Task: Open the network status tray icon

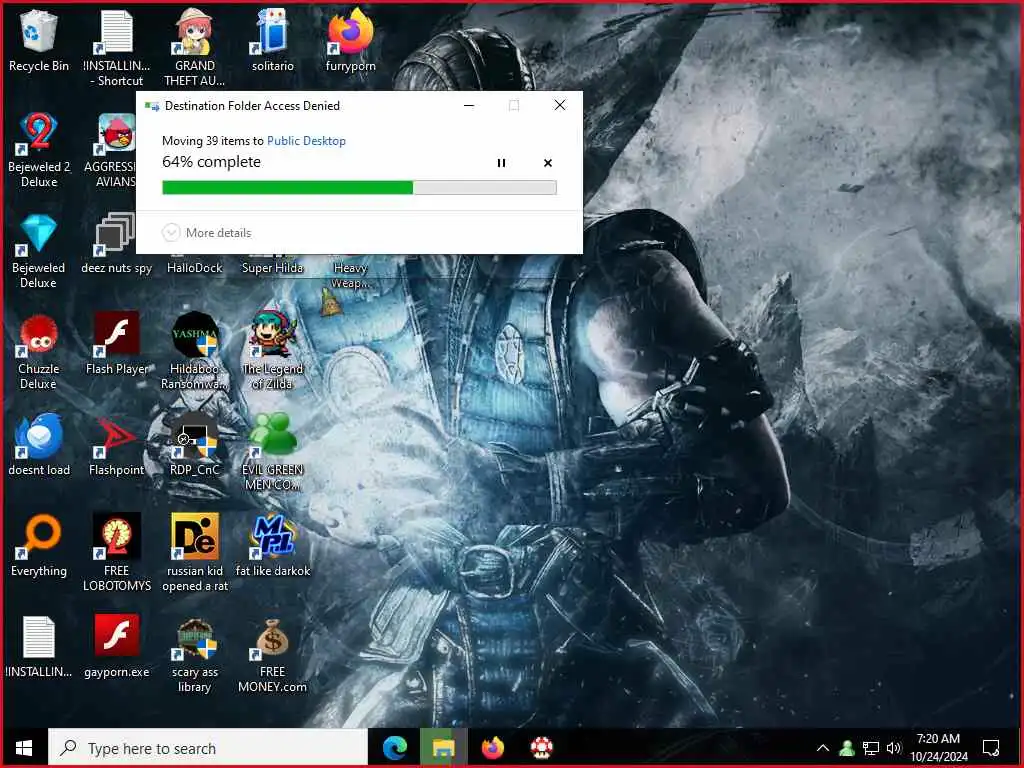Action: click(871, 748)
